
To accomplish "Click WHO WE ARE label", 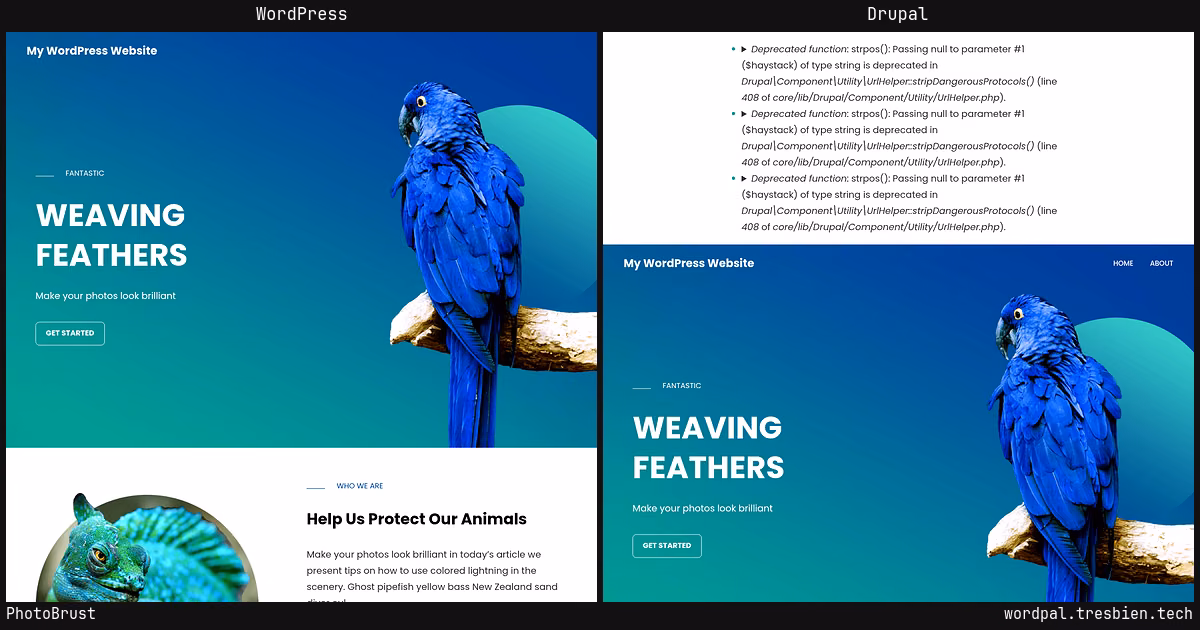I will (360, 486).
